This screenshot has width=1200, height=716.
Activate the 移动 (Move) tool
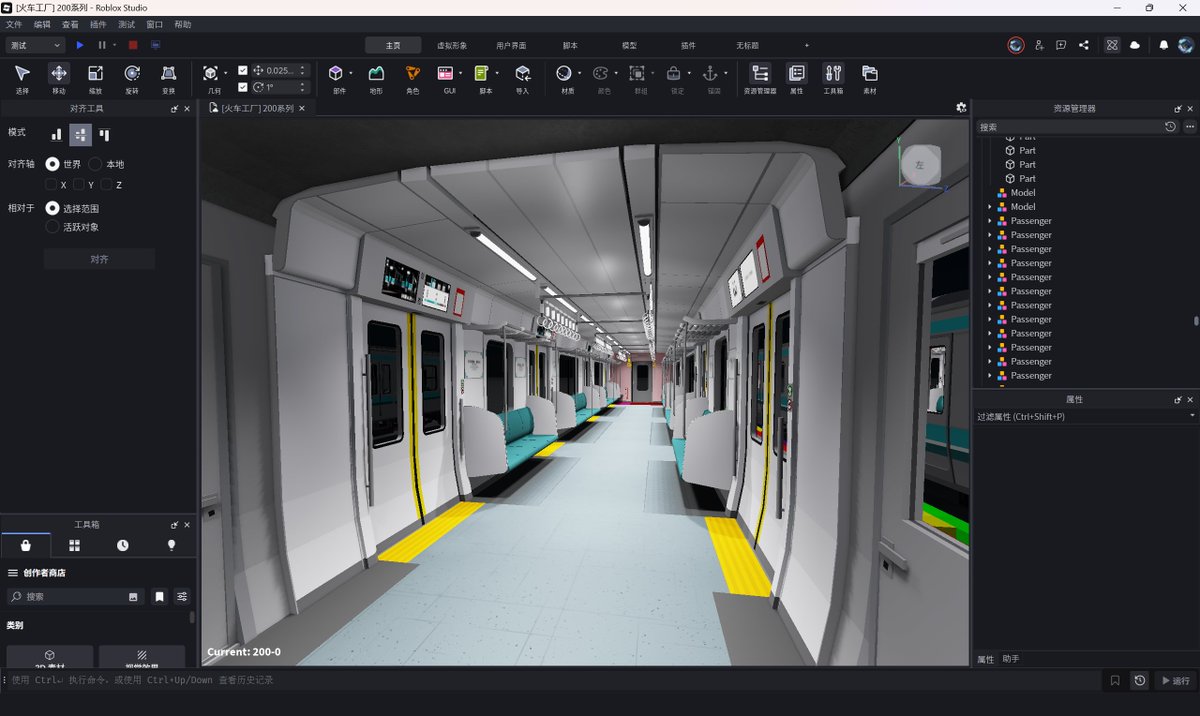(x=59, y=78)
